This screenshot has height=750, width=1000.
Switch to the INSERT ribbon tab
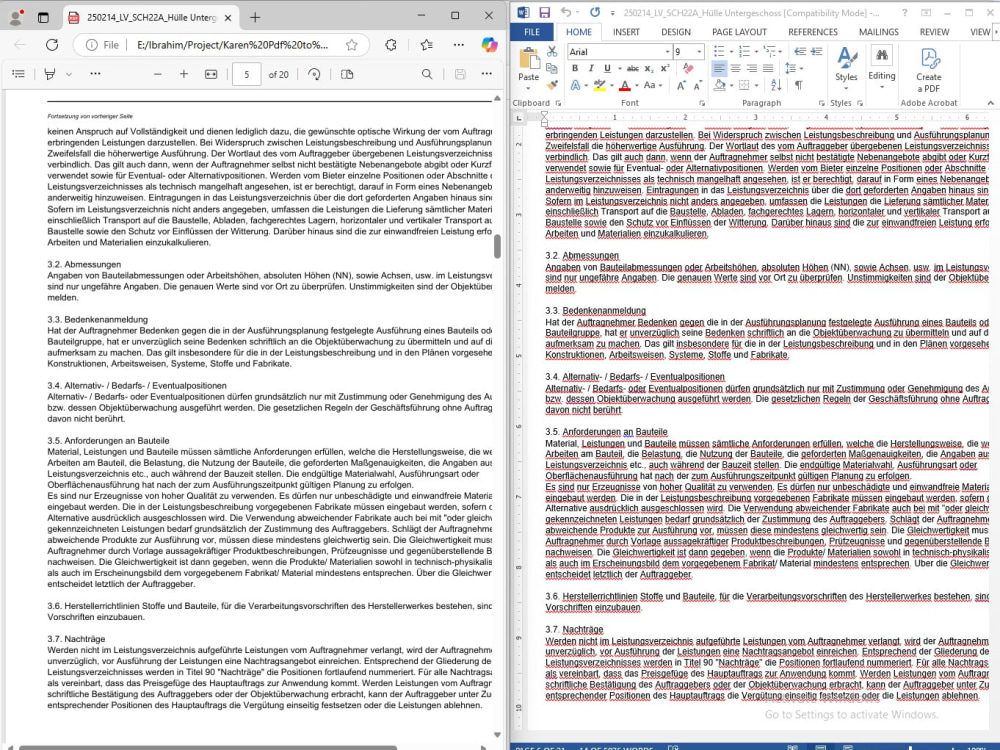click(626, 32)
